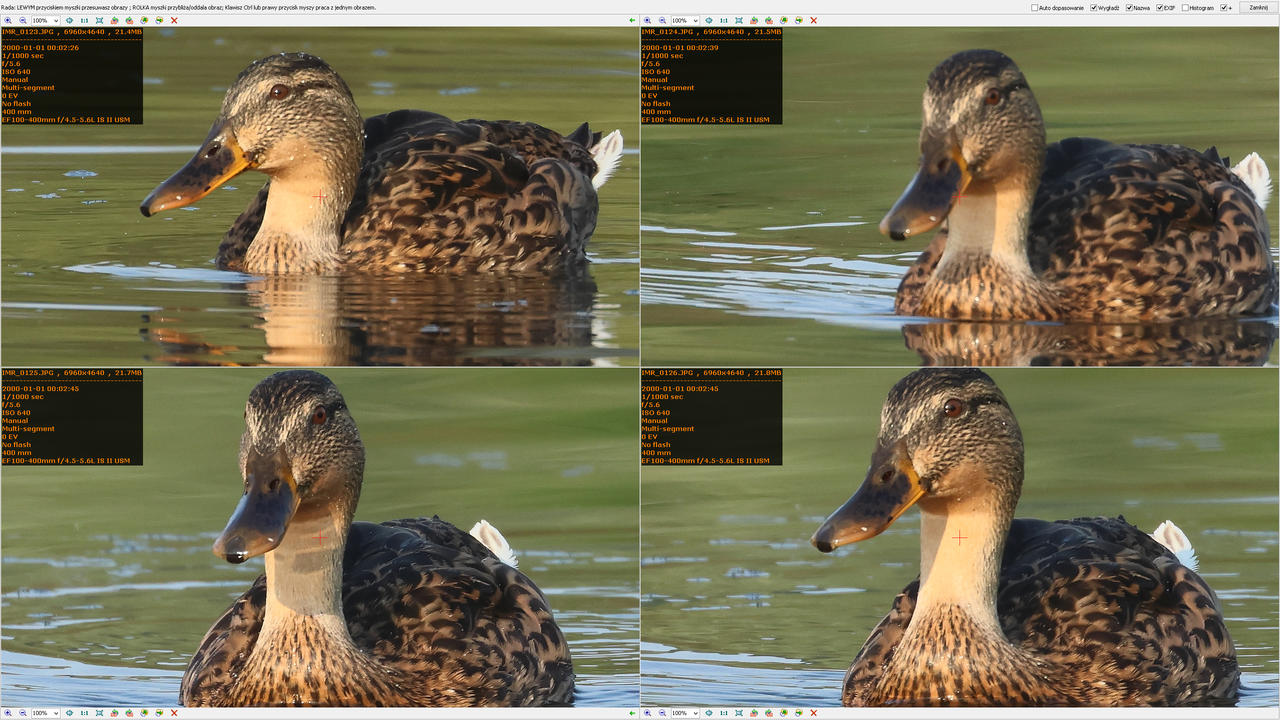The width and height of the screenshot is (1280, 720).
Task: Click the duck's eye in IMR_0125.JPG
Action: tap(318, 414)
